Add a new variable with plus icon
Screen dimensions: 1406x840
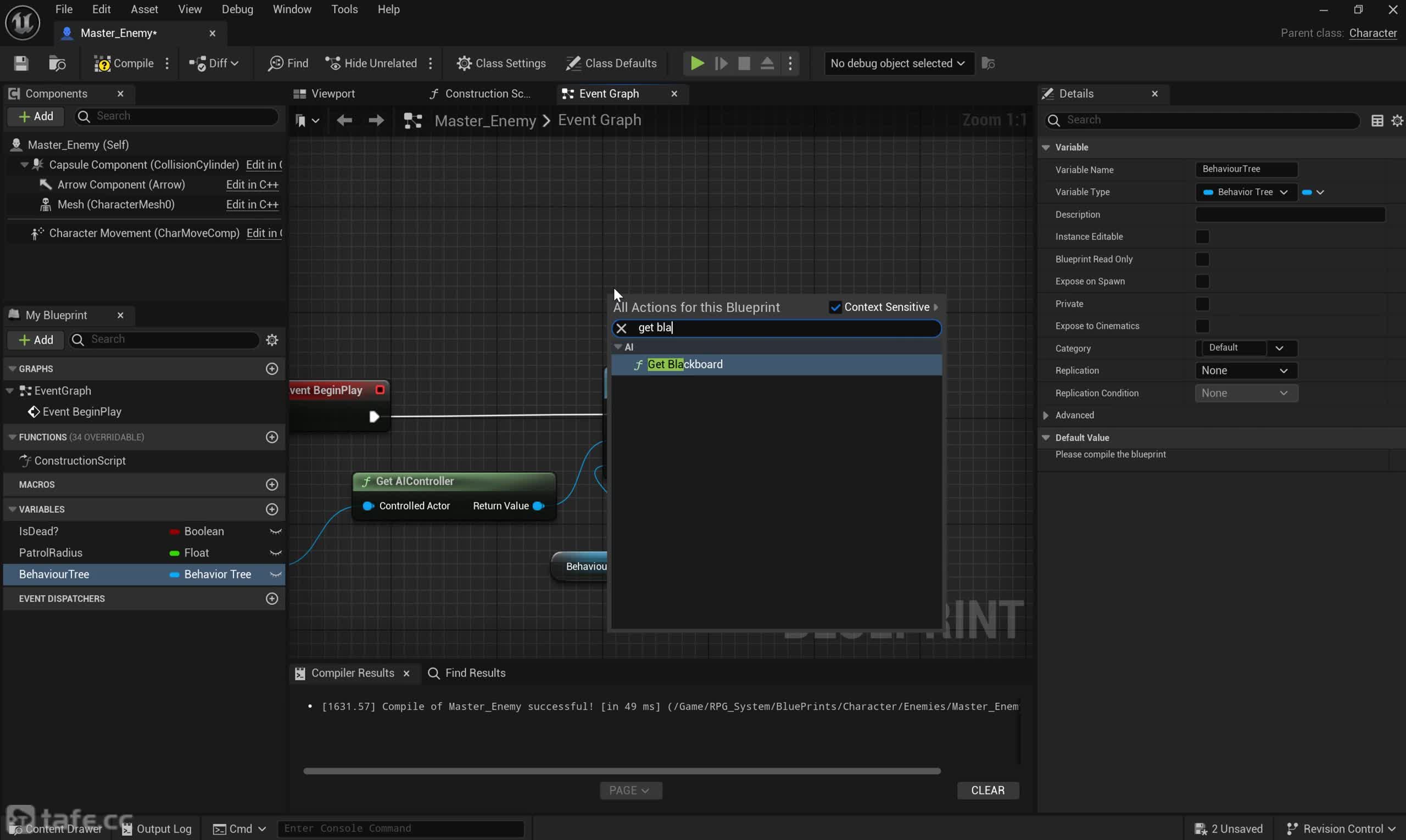[x=272, y=509]
